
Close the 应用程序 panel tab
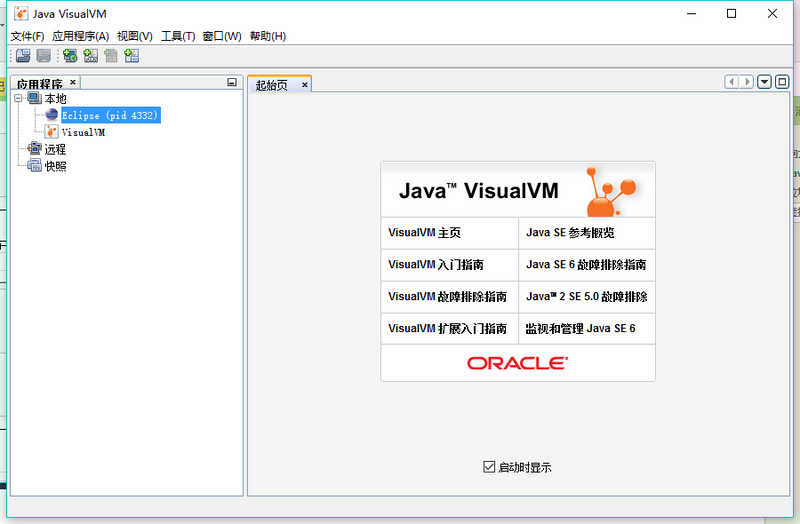click(73, 82)
